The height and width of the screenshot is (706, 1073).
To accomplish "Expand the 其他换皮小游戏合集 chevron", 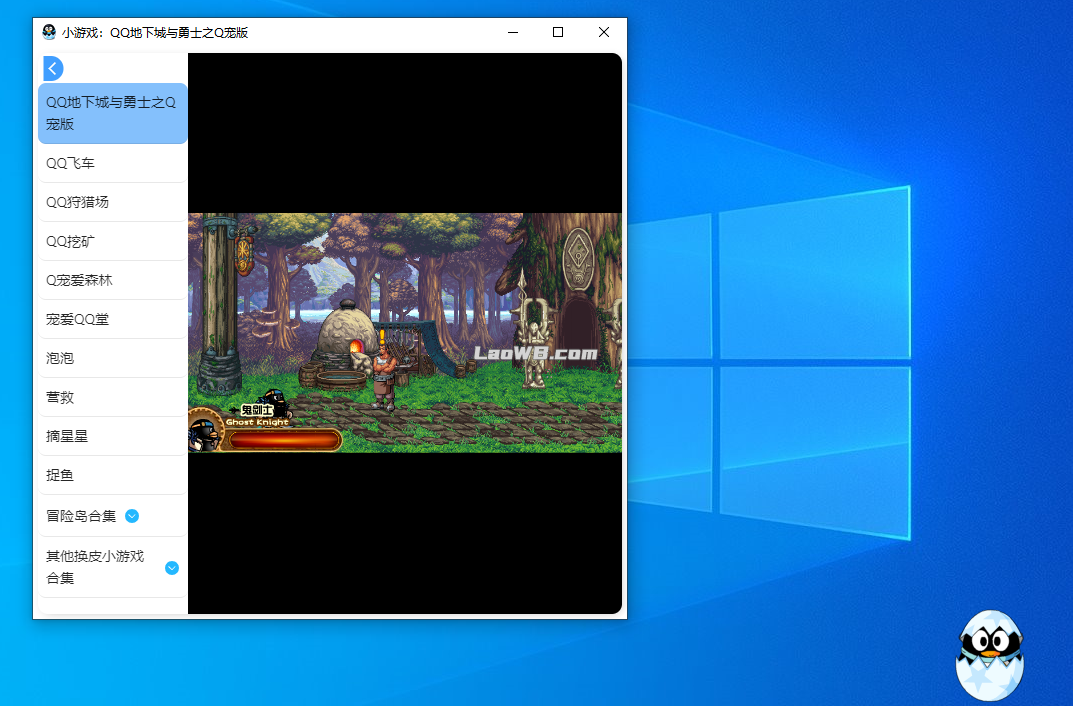I will click(x=172, y=568).
